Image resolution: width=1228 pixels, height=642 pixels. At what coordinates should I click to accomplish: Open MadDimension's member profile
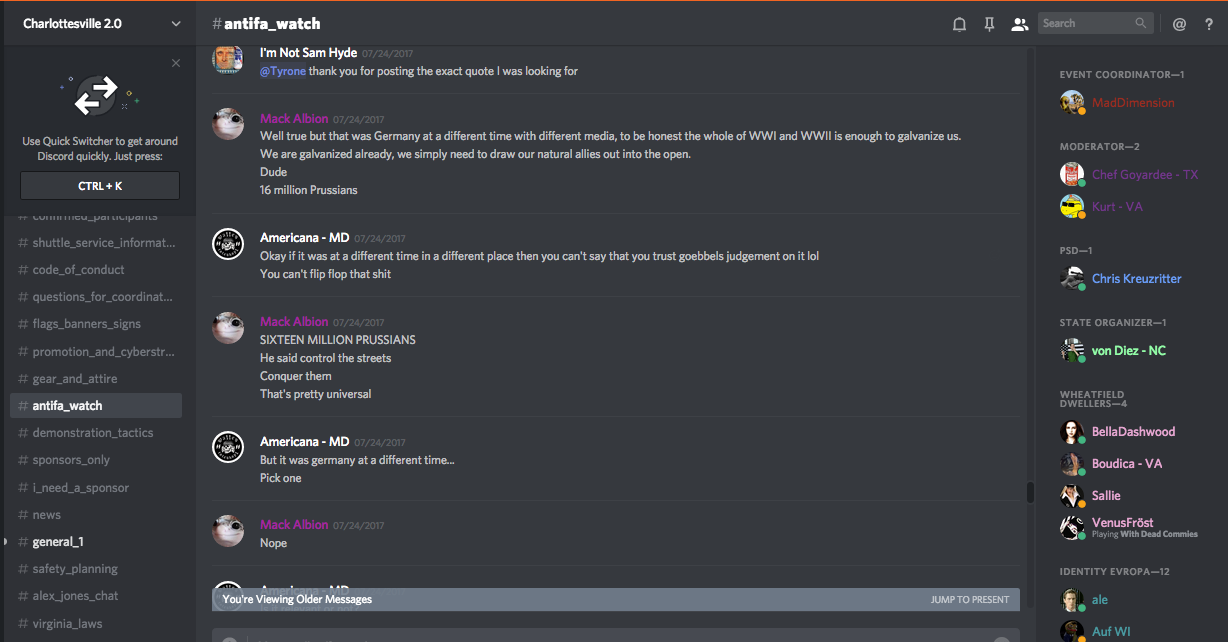[1132, 103]
